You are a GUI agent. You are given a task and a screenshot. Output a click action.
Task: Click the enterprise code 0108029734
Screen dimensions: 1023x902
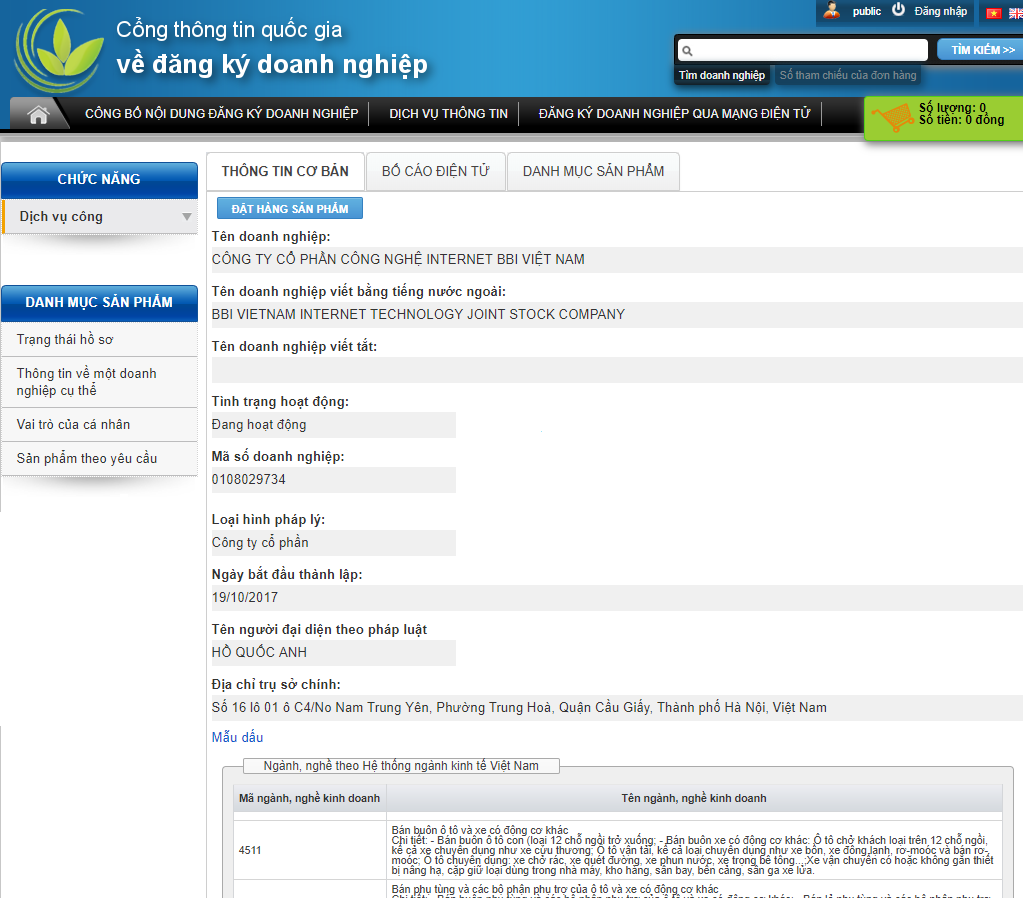coord(249,479)
